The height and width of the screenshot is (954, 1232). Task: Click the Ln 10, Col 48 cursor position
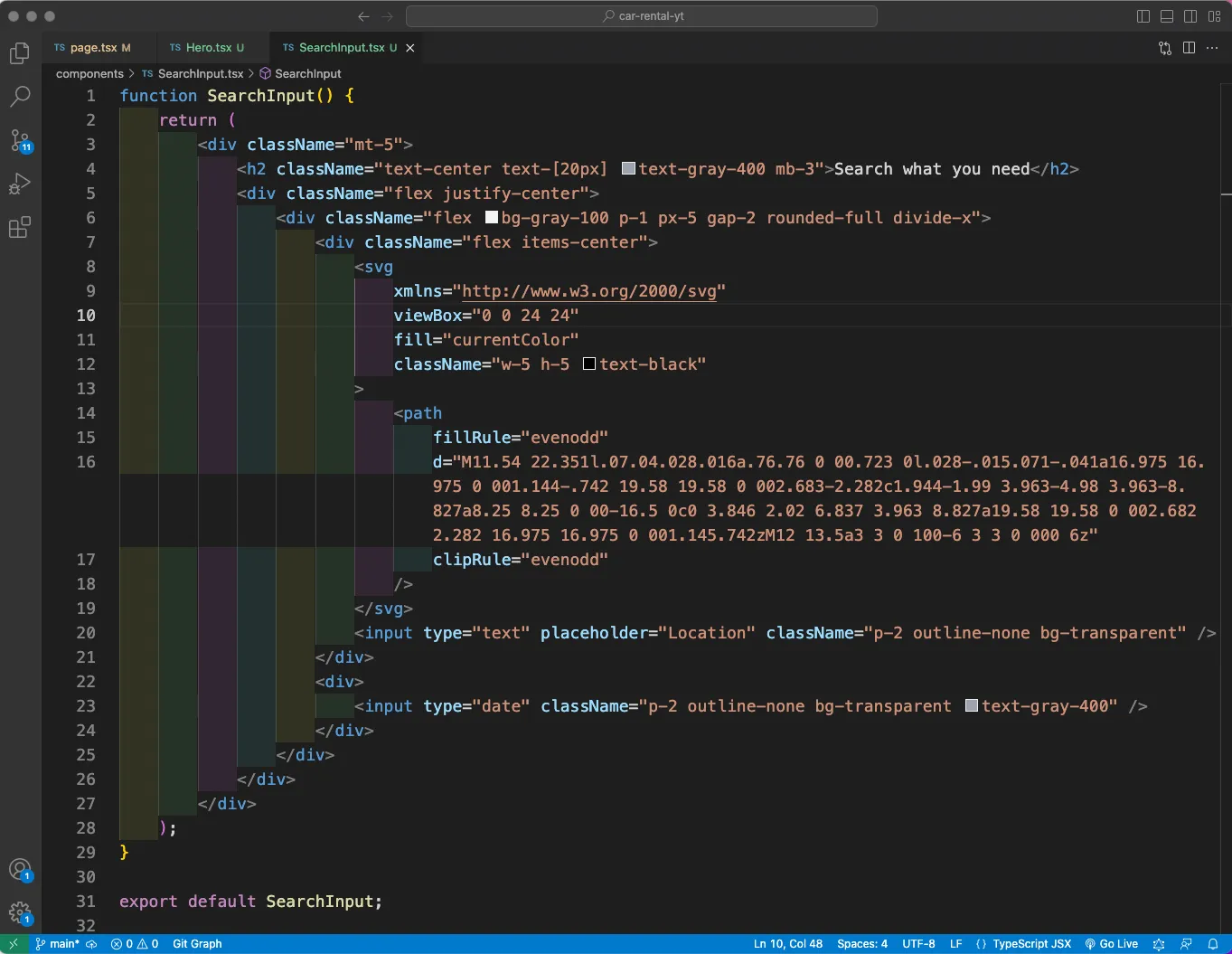[x=788, y=944]
